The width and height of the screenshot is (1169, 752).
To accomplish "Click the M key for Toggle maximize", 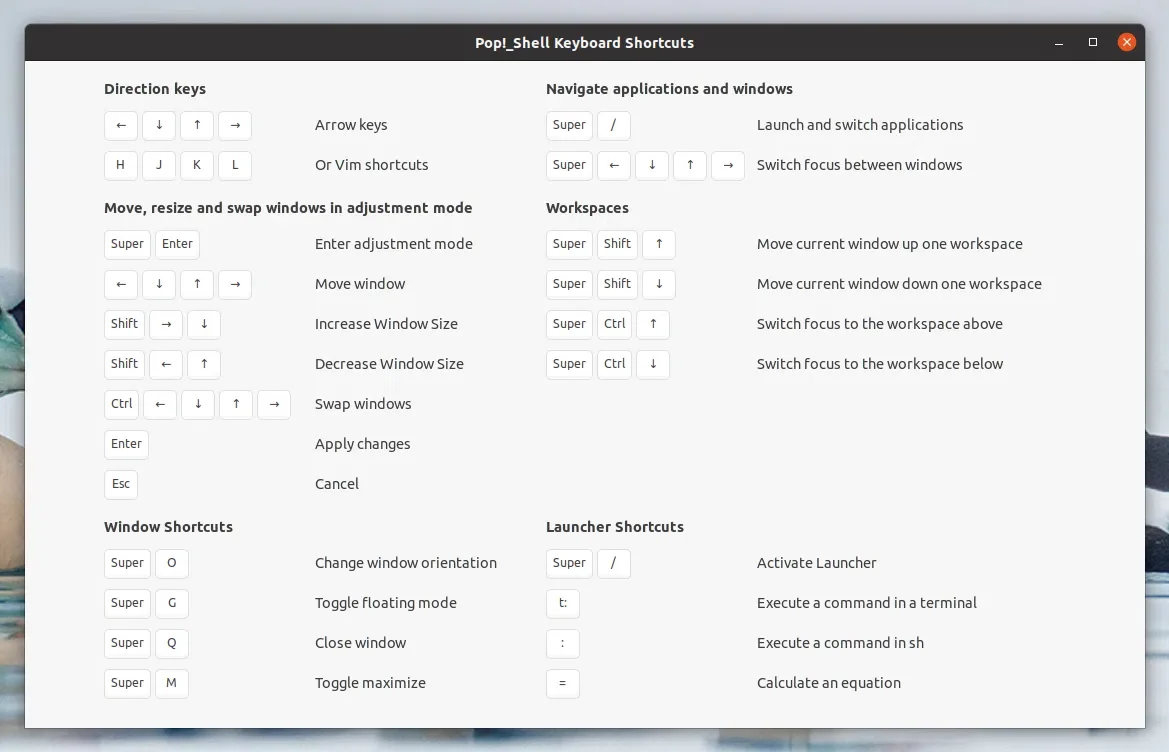I will 171,683.
